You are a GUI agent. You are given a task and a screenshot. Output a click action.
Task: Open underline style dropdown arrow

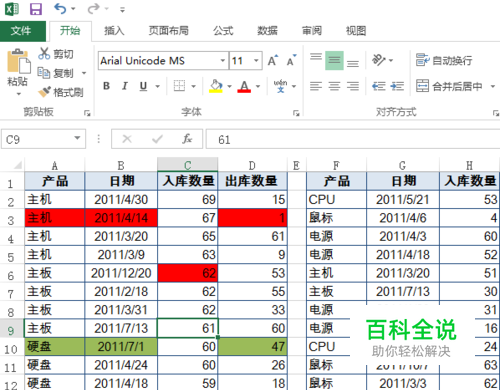(x=157, y=86)
